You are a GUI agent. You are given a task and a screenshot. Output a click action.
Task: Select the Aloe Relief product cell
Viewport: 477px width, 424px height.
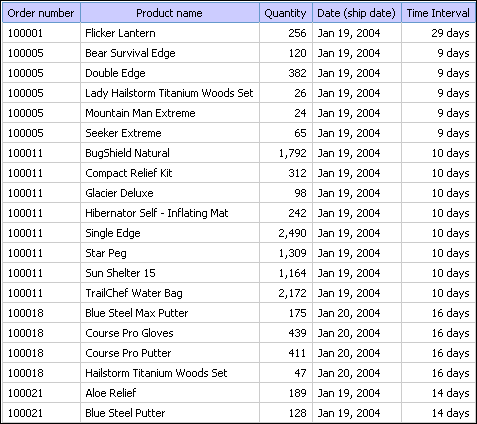tap(170, 393)
